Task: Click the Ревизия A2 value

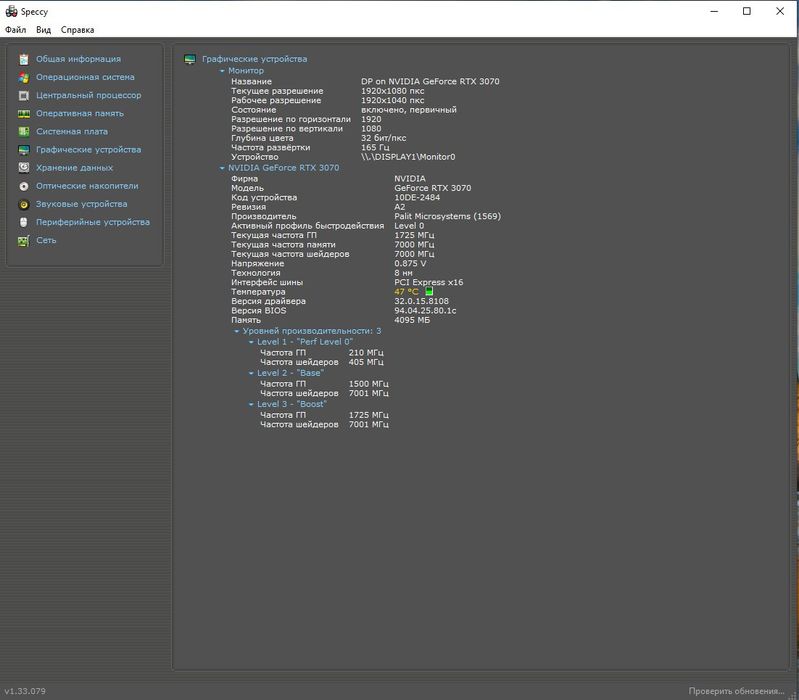Action: 400,207
